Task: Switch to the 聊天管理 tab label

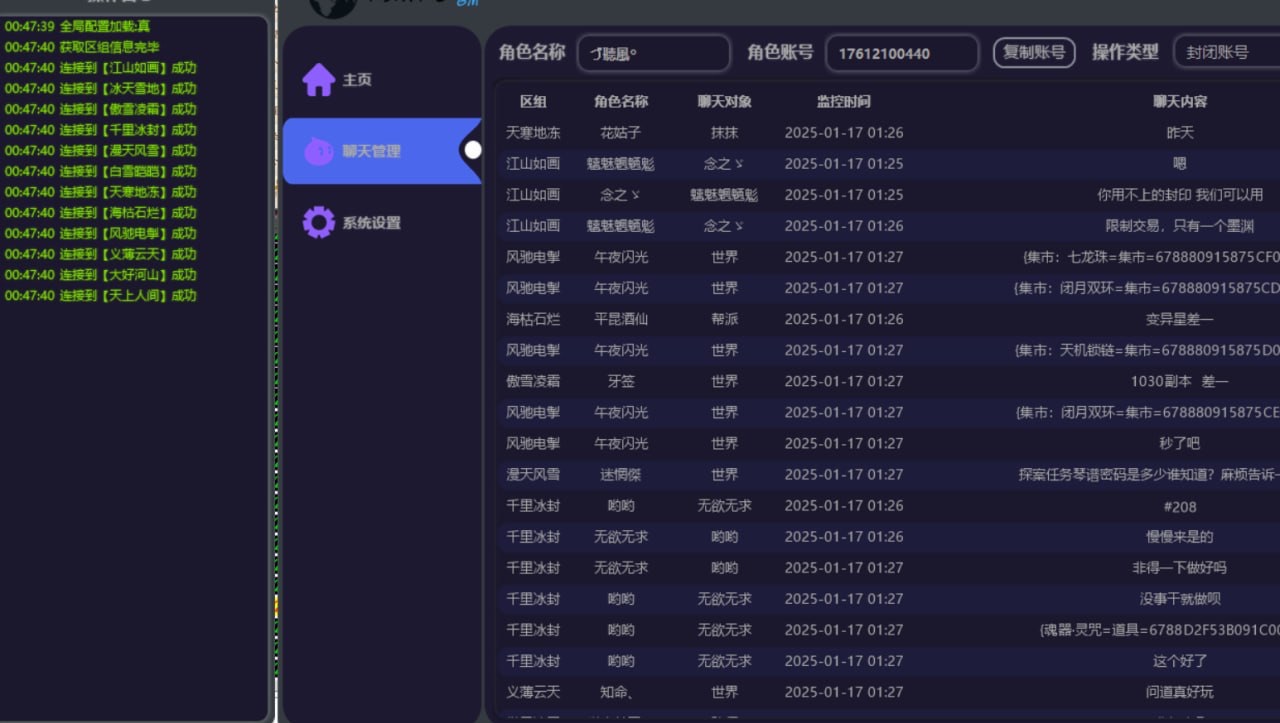Action: pos(371,151)
